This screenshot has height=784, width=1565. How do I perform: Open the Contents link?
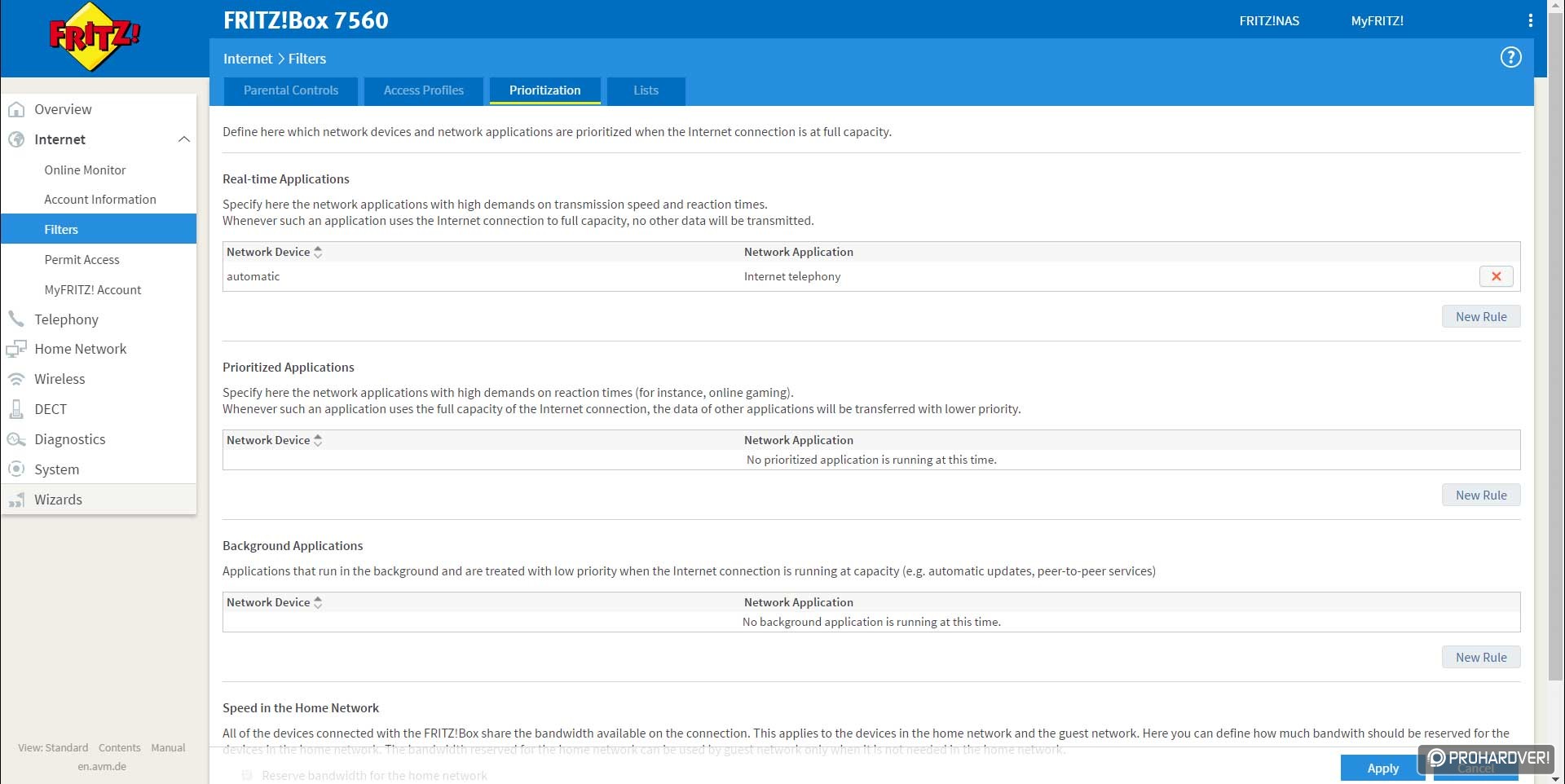119,747
